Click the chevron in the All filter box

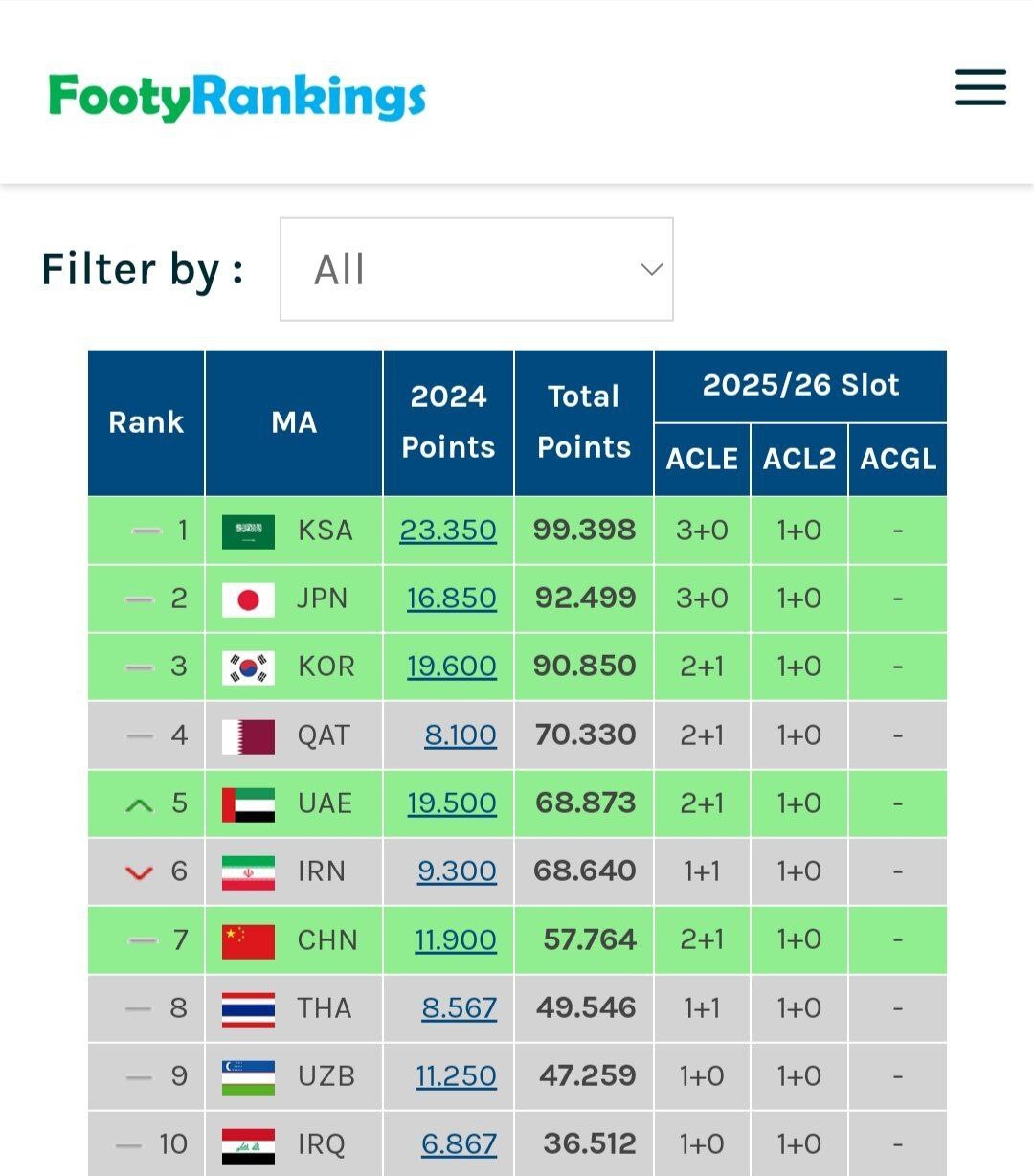pyautogui.click(x=650, y=269)
